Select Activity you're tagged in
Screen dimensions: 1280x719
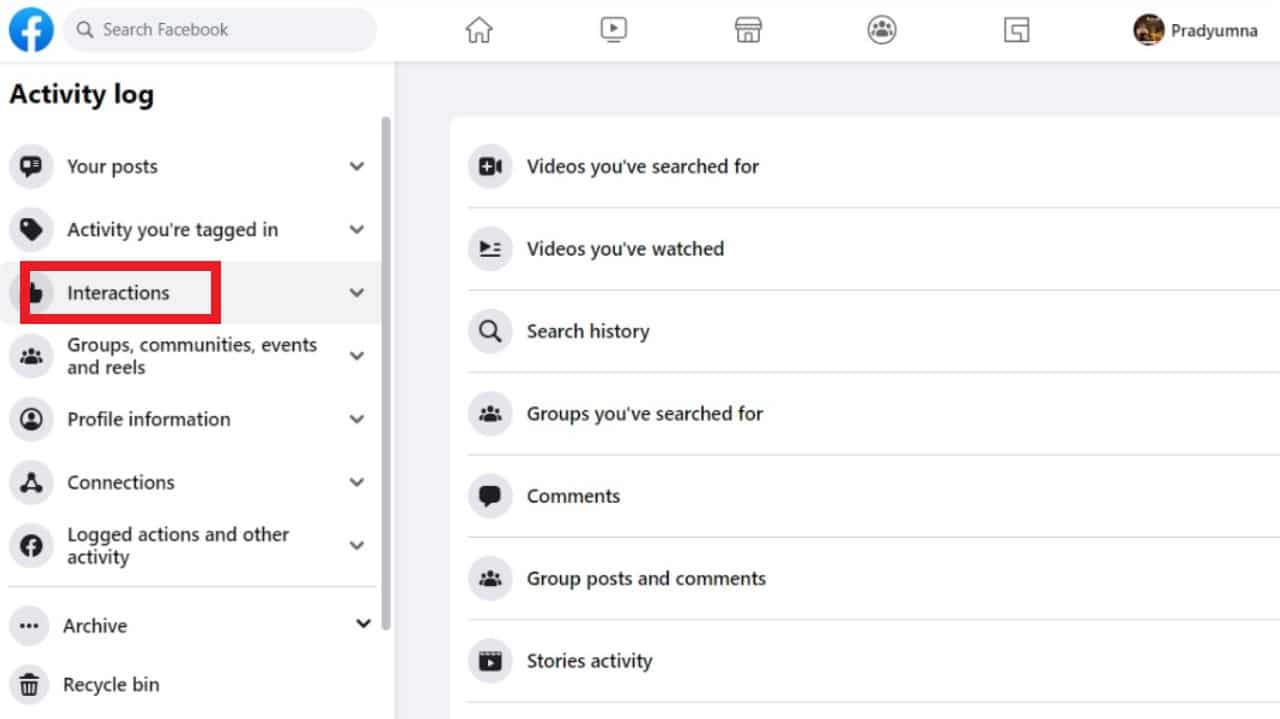pos(172,230)
